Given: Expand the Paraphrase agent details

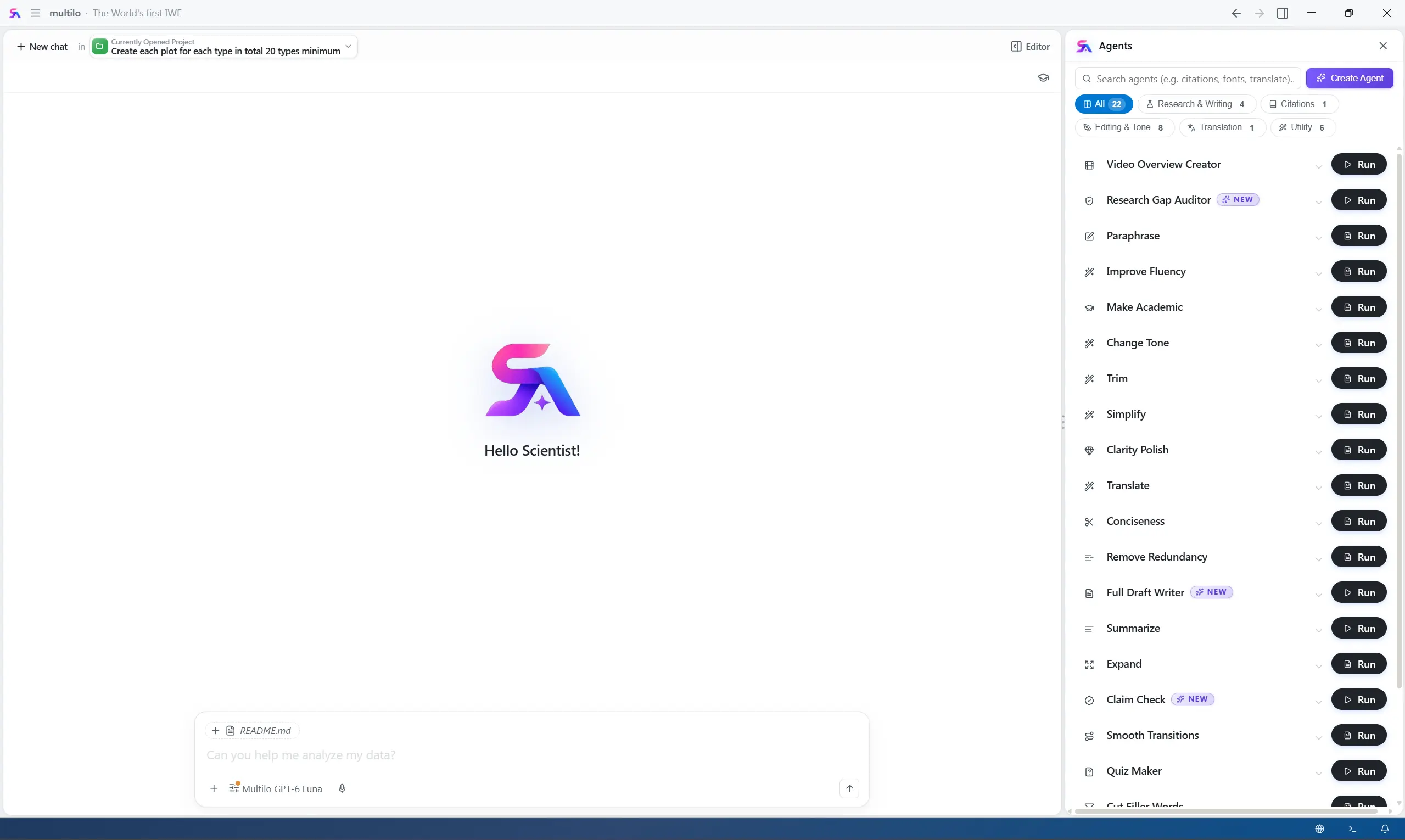Looking at the screenshot, I should pyautogui.click(x=1318, y=238).
